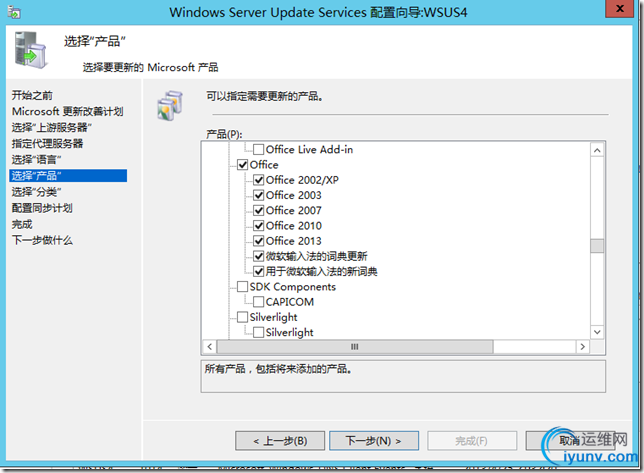Click the products icon beside 可以指定需要更新的产品
The width and height of the screenshot is (644, 473).
170,106
